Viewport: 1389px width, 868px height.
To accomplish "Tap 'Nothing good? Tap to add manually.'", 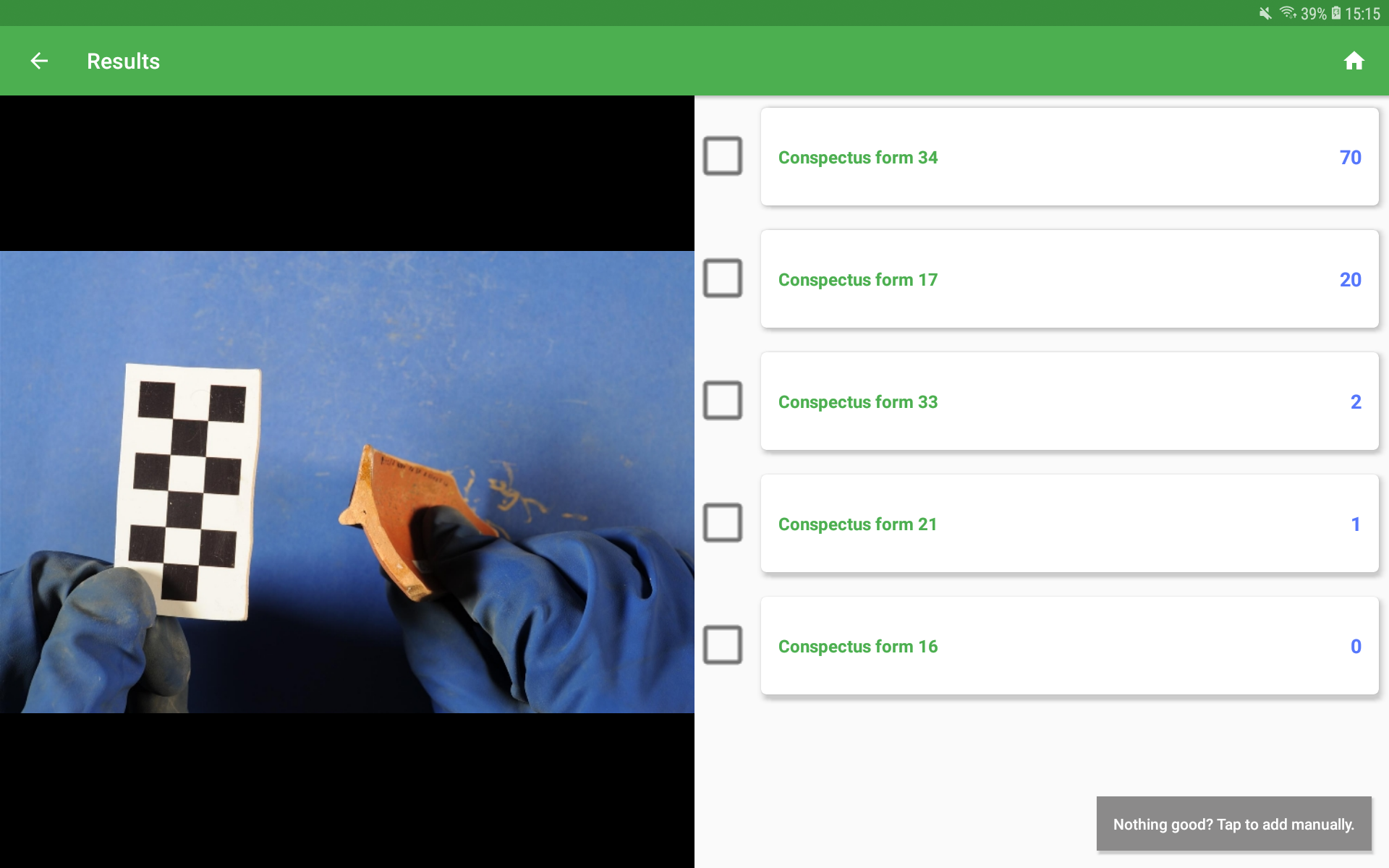I will pyautogui.click(x=1233, y=824).
